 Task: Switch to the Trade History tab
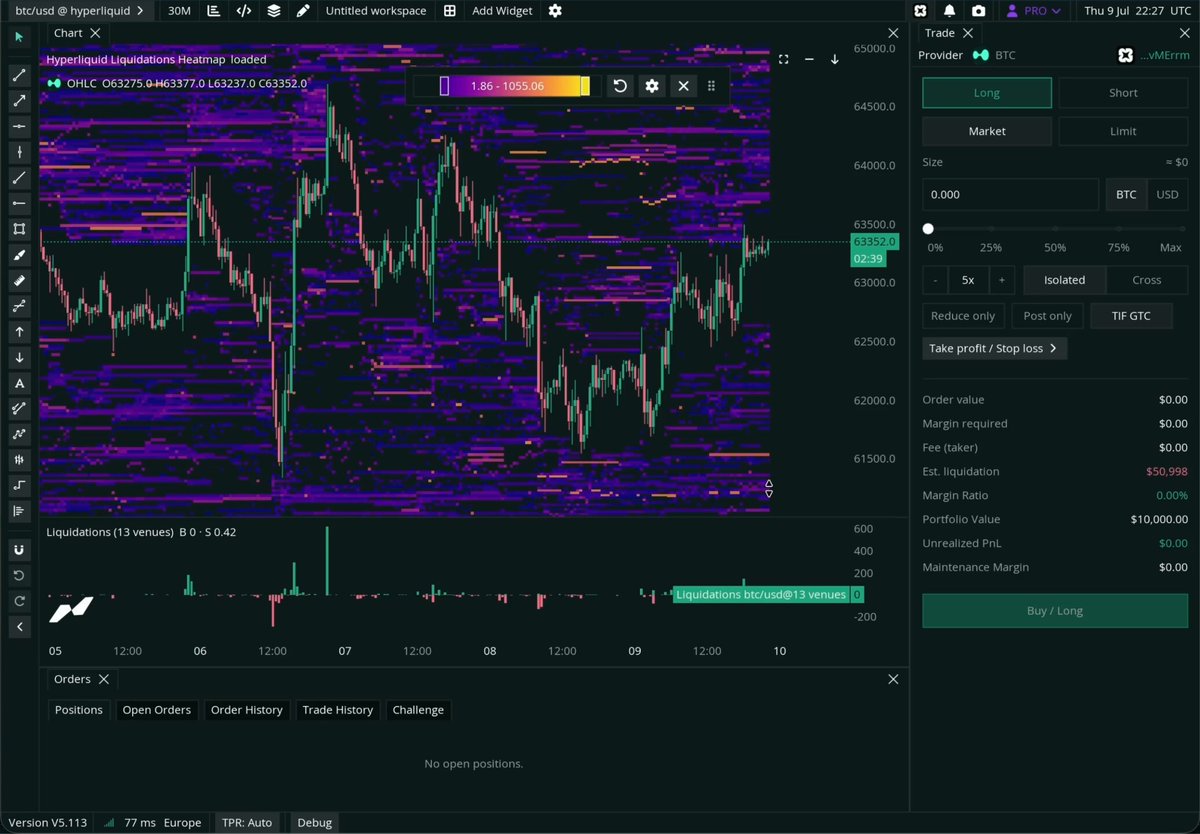(x=338, y=710)
